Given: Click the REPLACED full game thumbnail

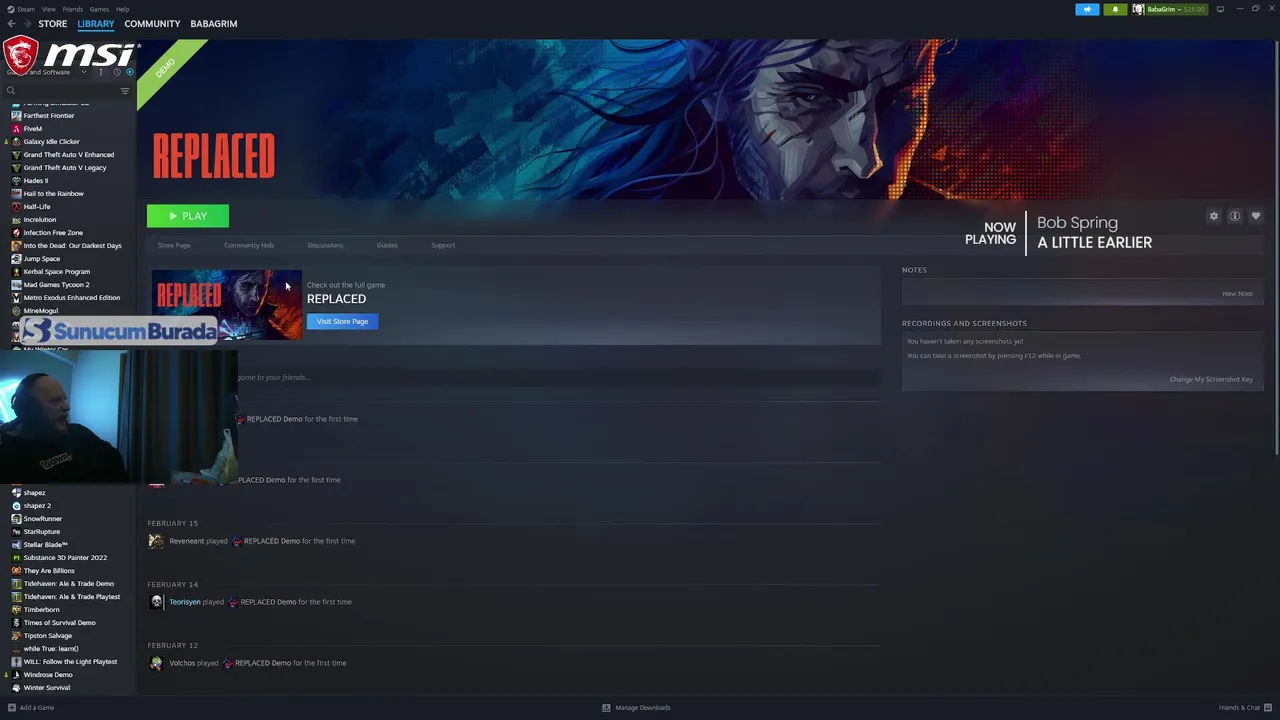Looking at the screenshot, I should (x=226, y=304).
